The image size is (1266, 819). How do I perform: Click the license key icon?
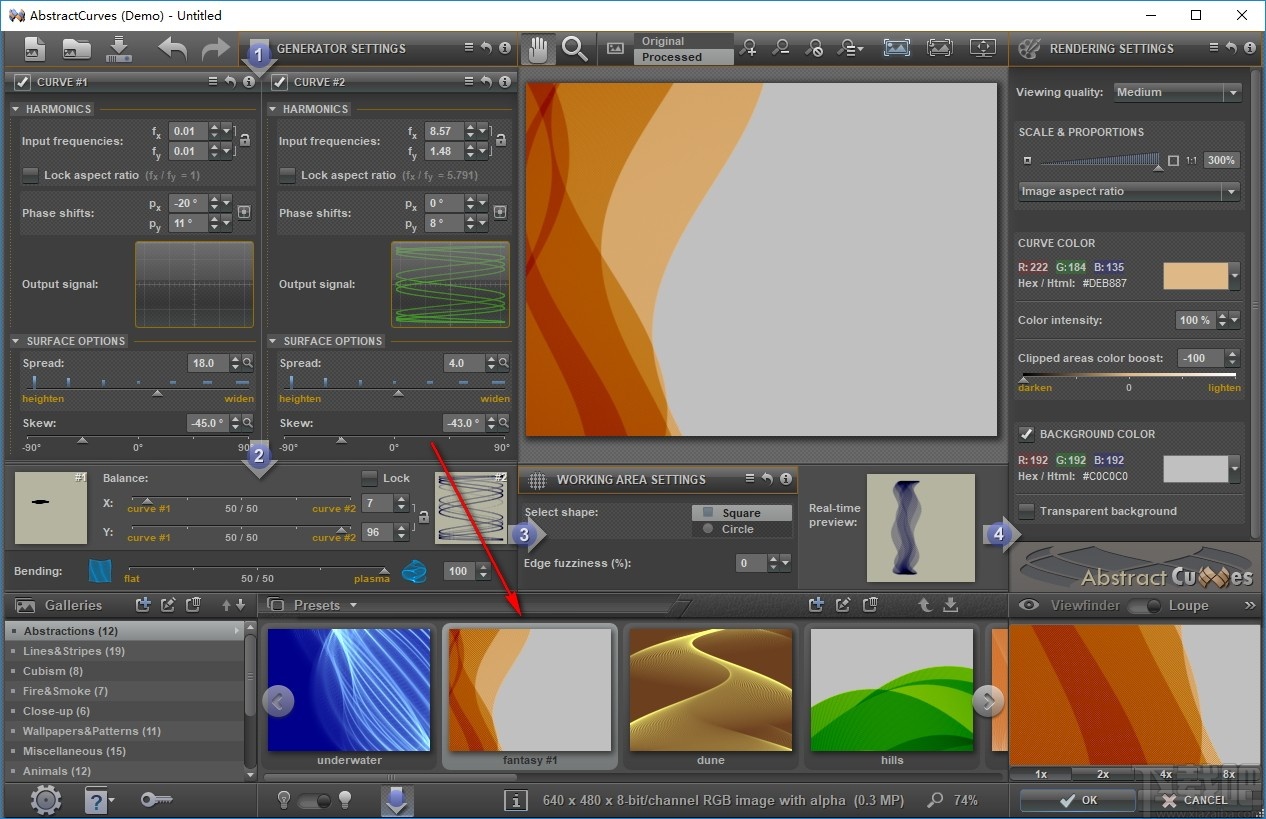156,800
